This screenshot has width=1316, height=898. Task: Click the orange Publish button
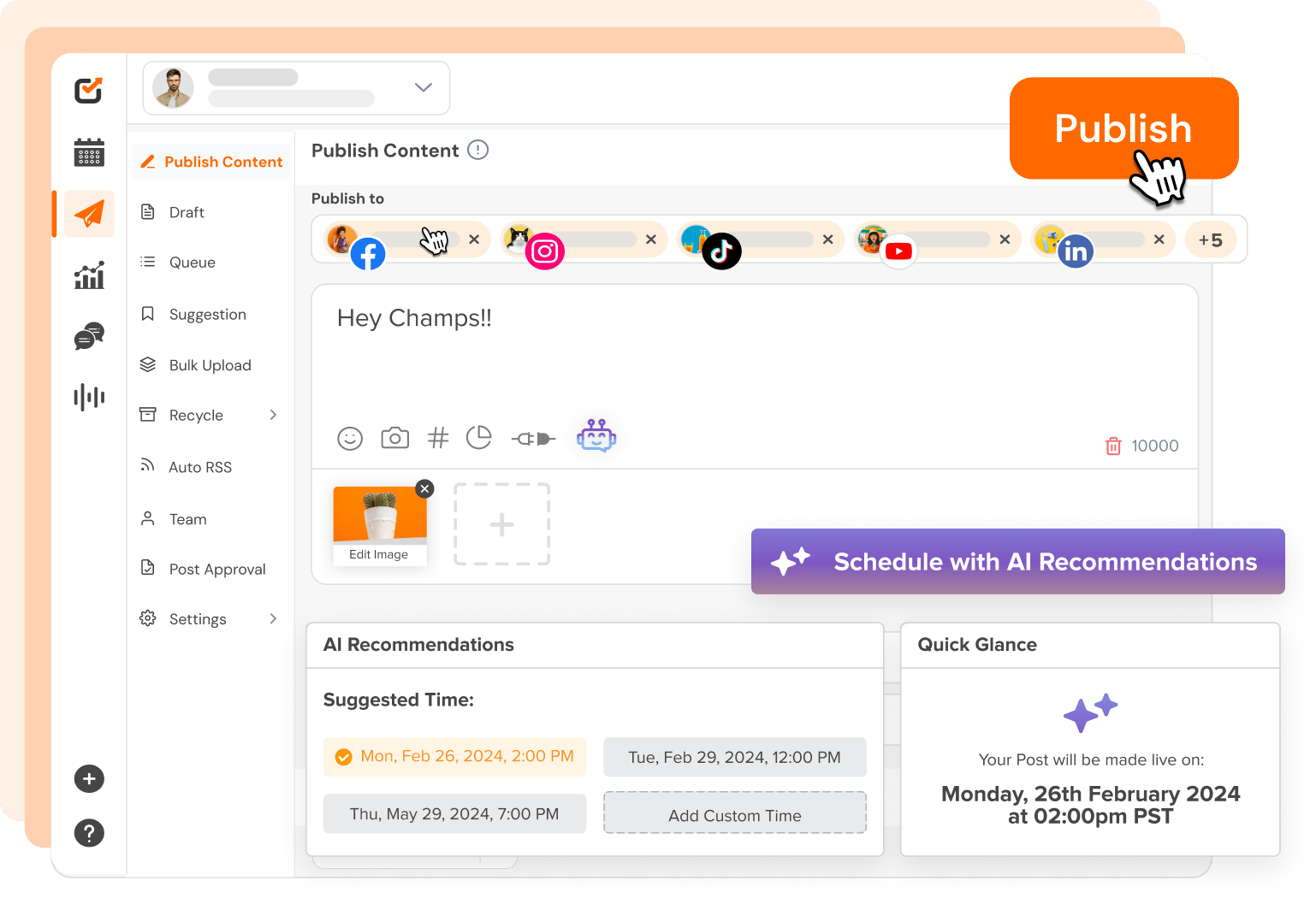pyautogui.click(x=1123, y=129)
